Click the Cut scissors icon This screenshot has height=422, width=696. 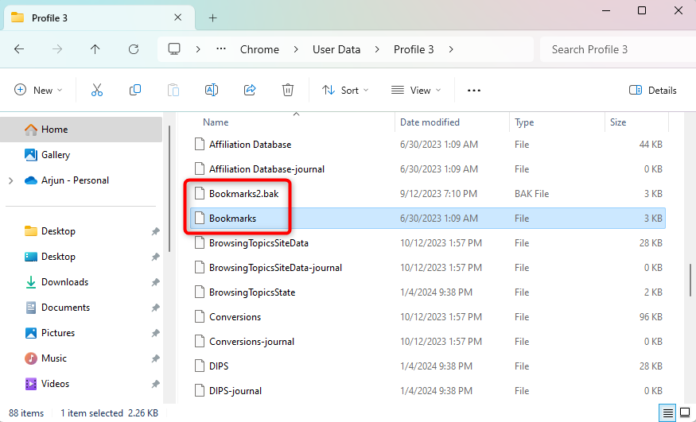(x=97, y=90)
